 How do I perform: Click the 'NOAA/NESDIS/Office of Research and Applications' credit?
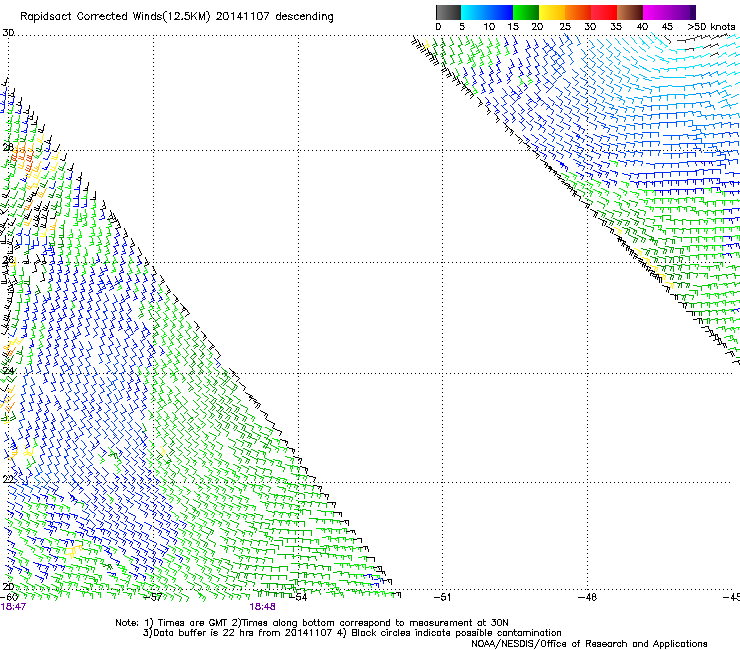589,644
